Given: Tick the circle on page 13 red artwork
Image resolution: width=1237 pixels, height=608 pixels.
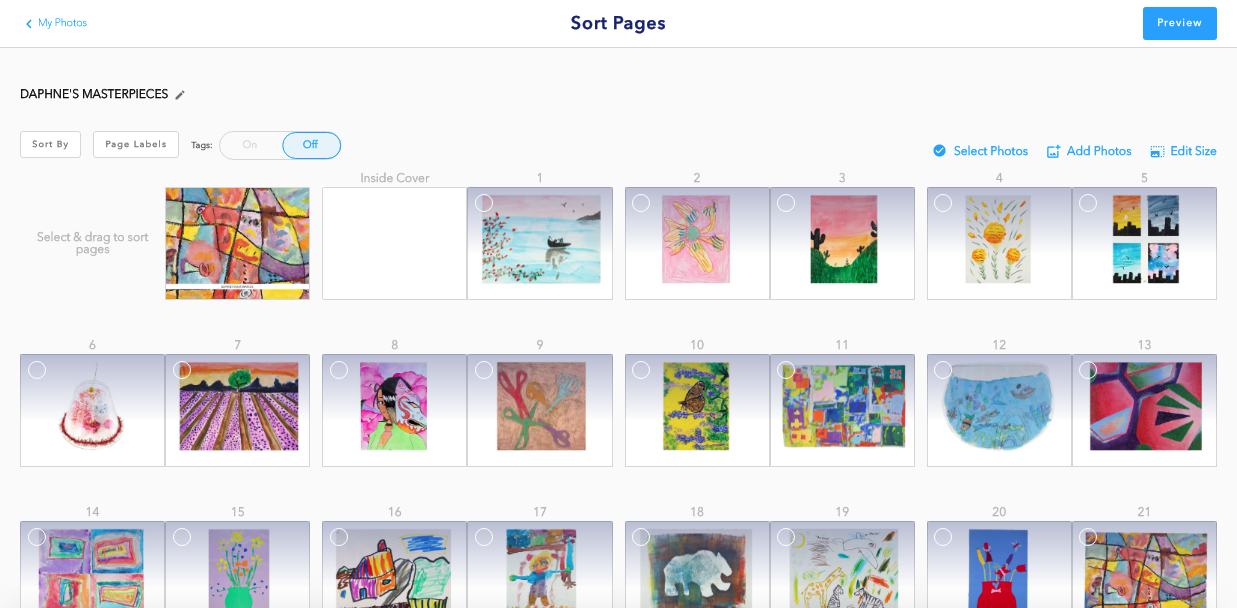Looking at the screenshot, I should point(1088,370).
